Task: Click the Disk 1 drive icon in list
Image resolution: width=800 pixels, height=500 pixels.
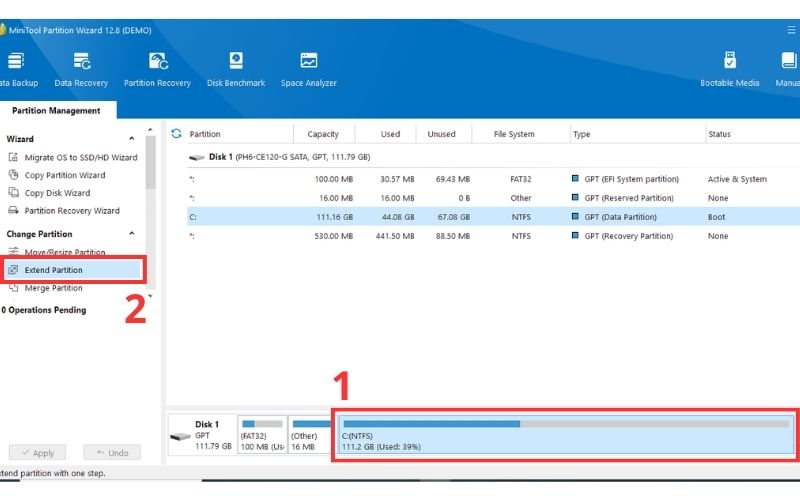Action: point(196,158)
